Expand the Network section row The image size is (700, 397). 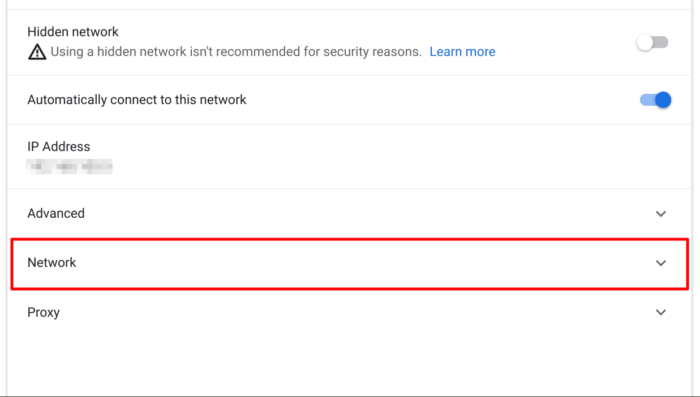[x=350, y=263]
